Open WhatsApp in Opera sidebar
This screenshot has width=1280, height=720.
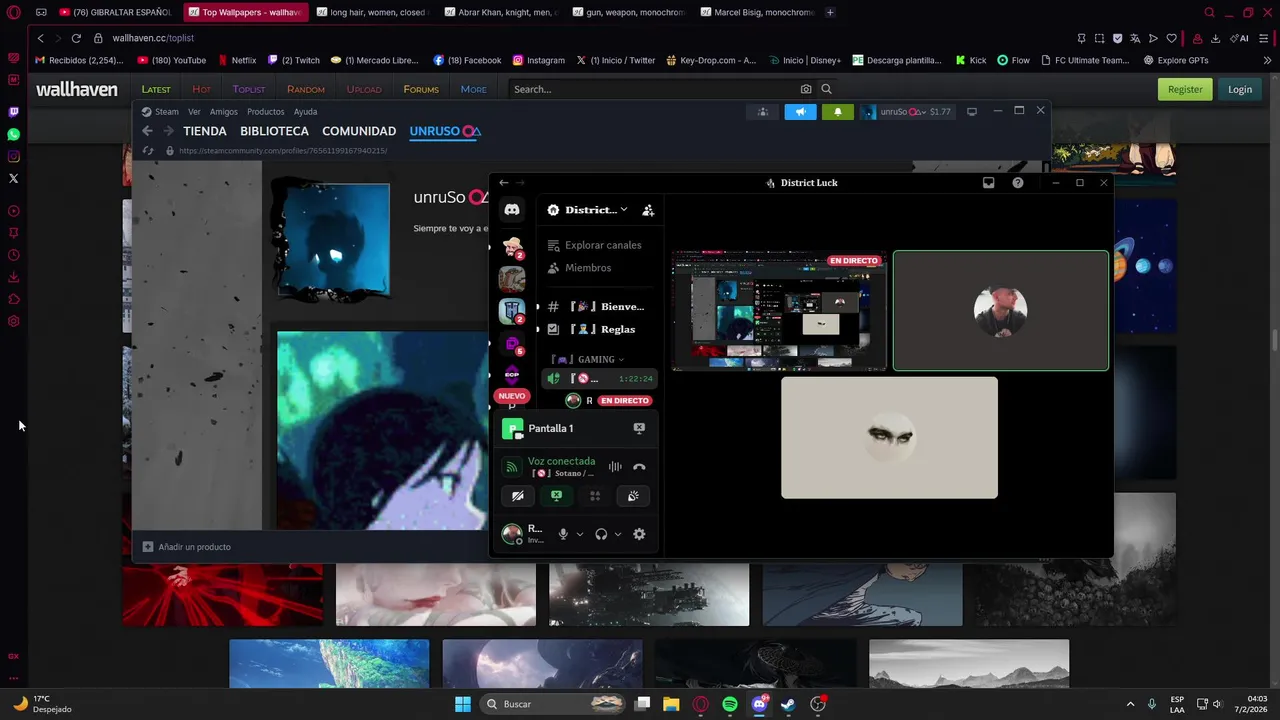[x=13, y=134]
